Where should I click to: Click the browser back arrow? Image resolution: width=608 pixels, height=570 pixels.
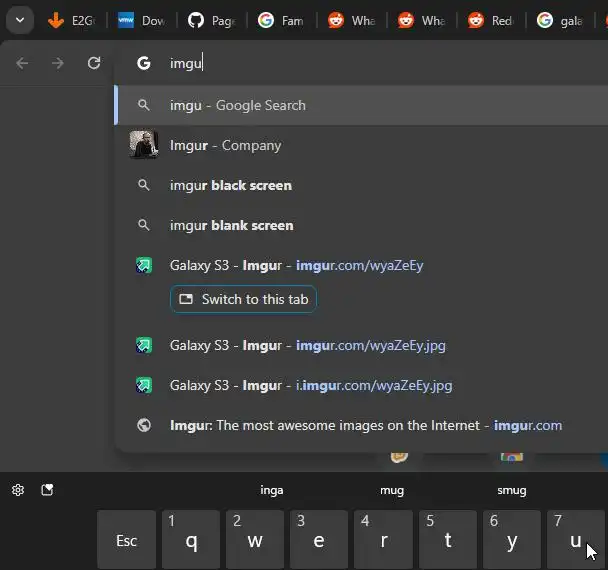pos(22,63)
